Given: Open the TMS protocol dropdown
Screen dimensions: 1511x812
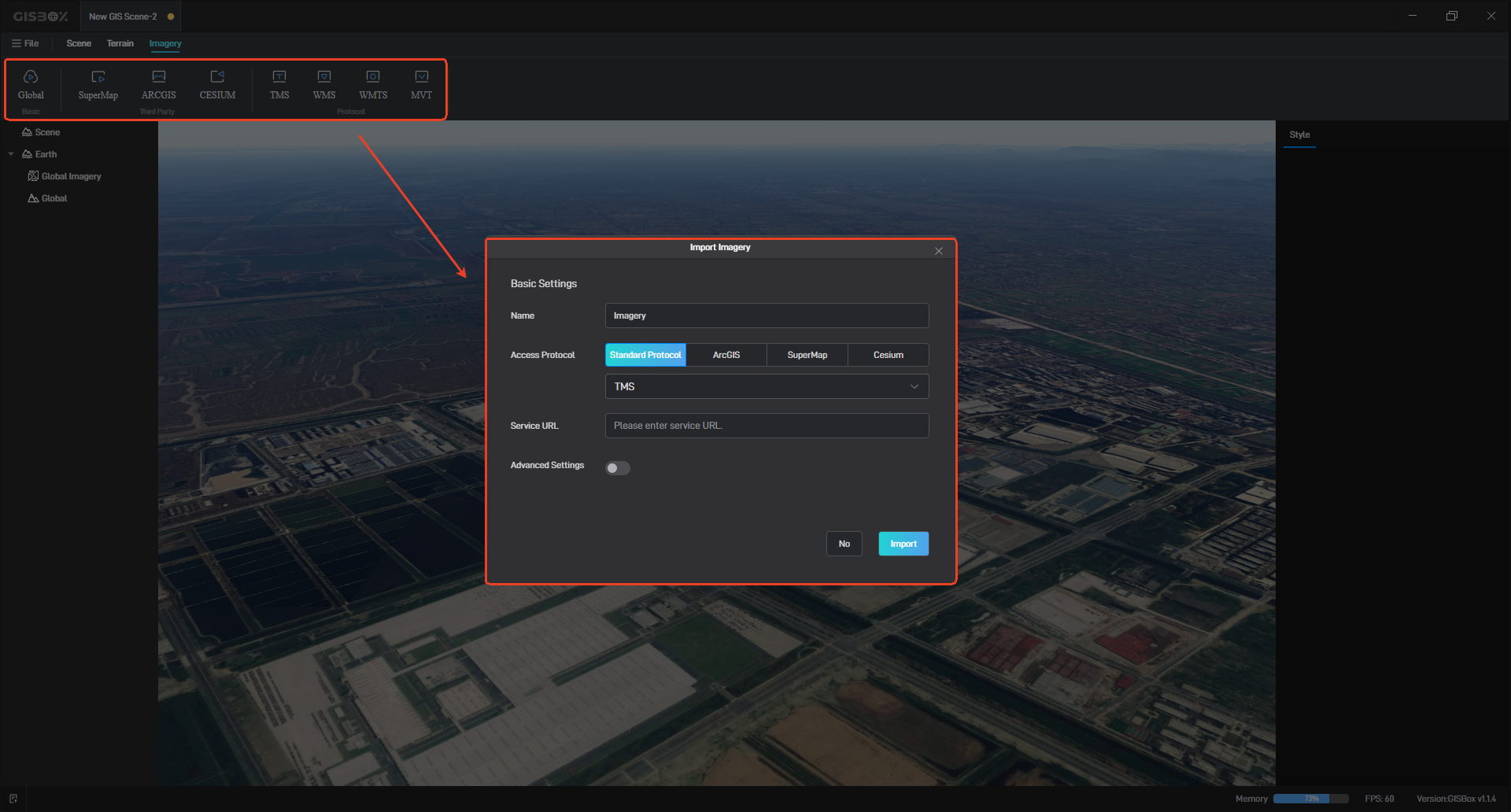Looking at the screenshot, I should tap(767, 386).
